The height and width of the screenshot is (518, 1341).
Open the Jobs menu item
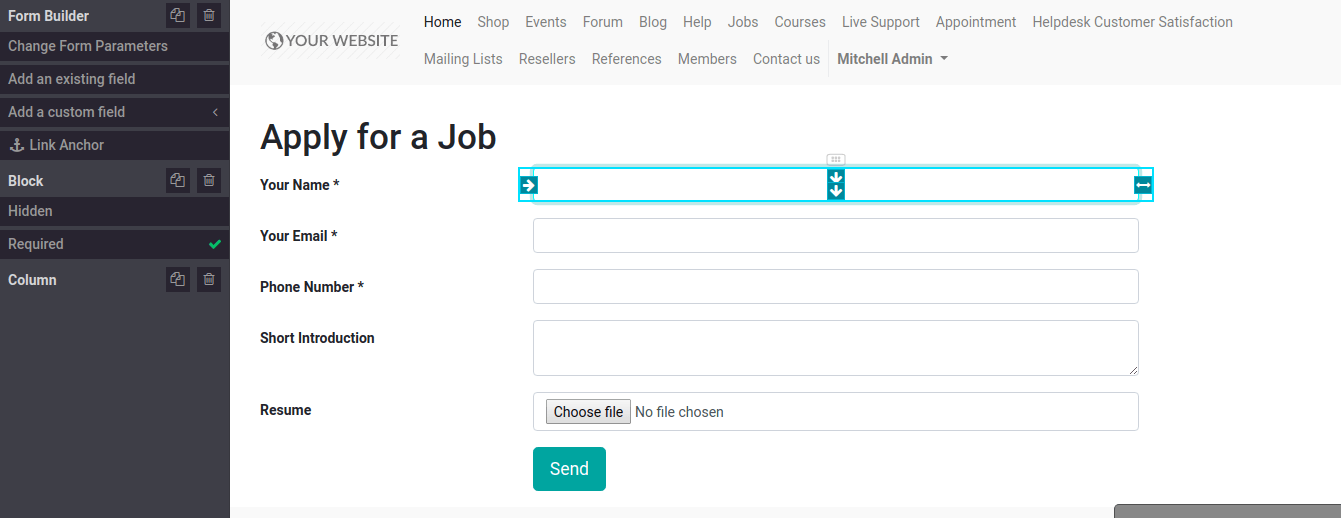pyautogui.click(x=743, y=22)
